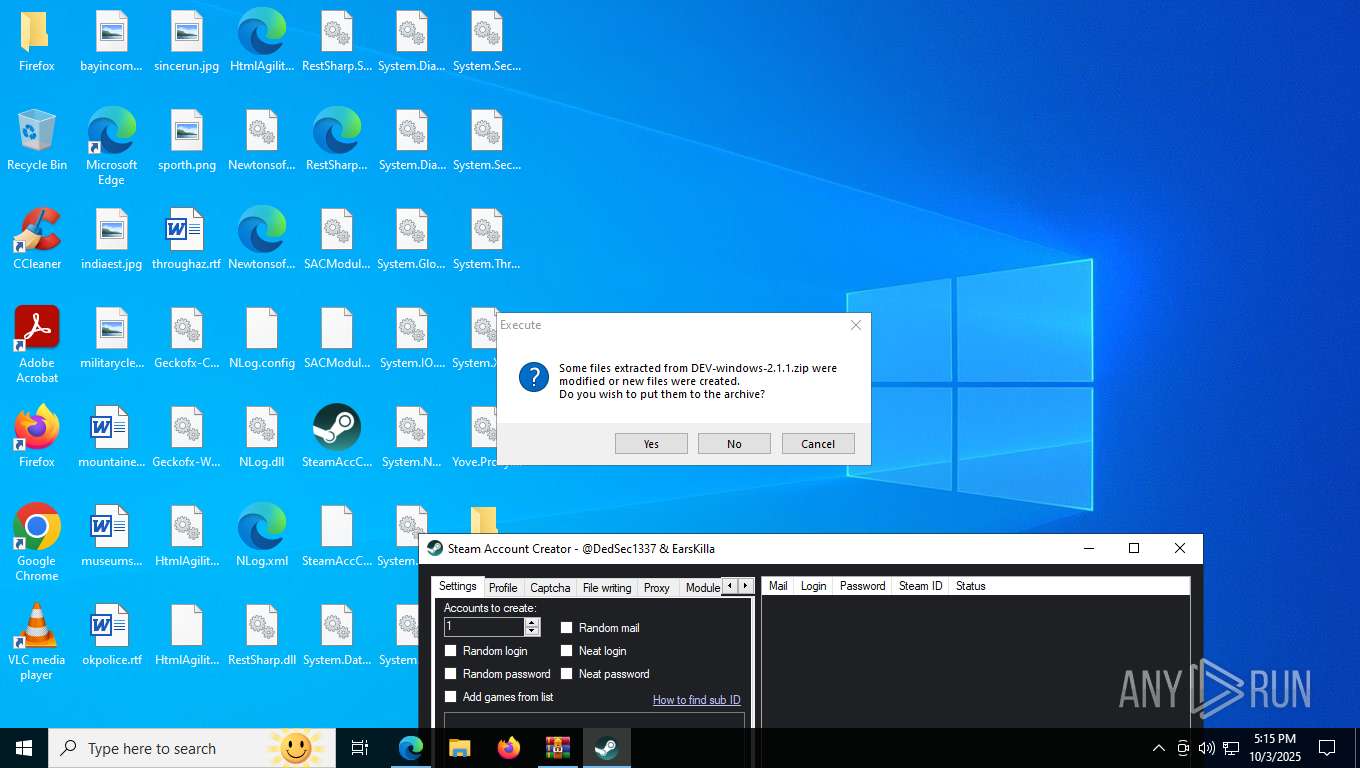1360x768 pixels.
Task: Select System.Glo... dll file icon
Action: (412, 240)
